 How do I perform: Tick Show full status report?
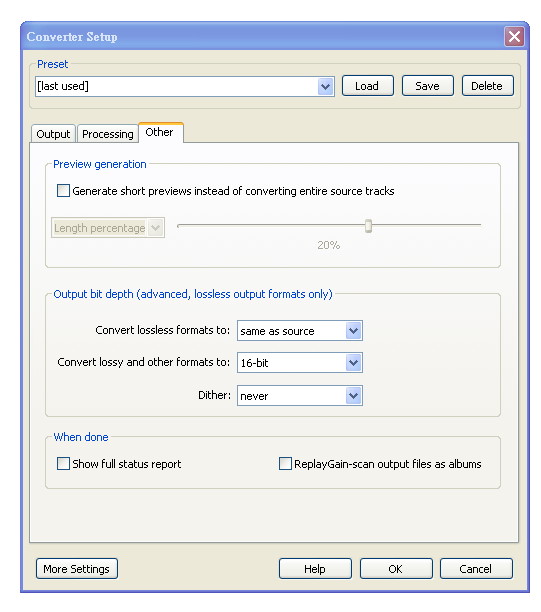click(63, 464)
